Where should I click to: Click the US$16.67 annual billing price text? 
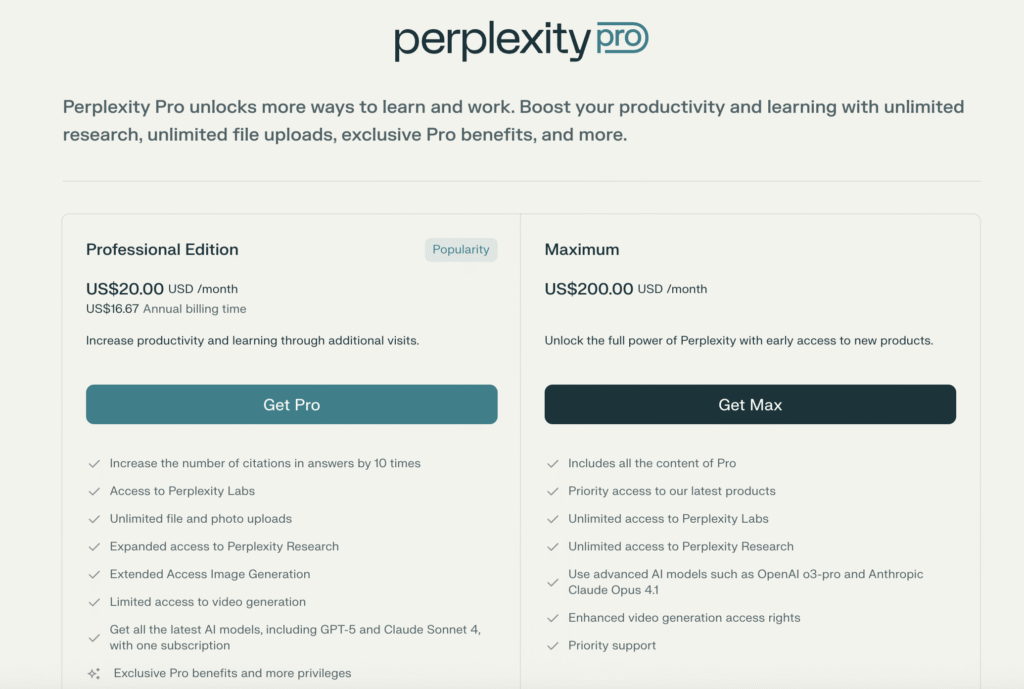click(112, 309)
